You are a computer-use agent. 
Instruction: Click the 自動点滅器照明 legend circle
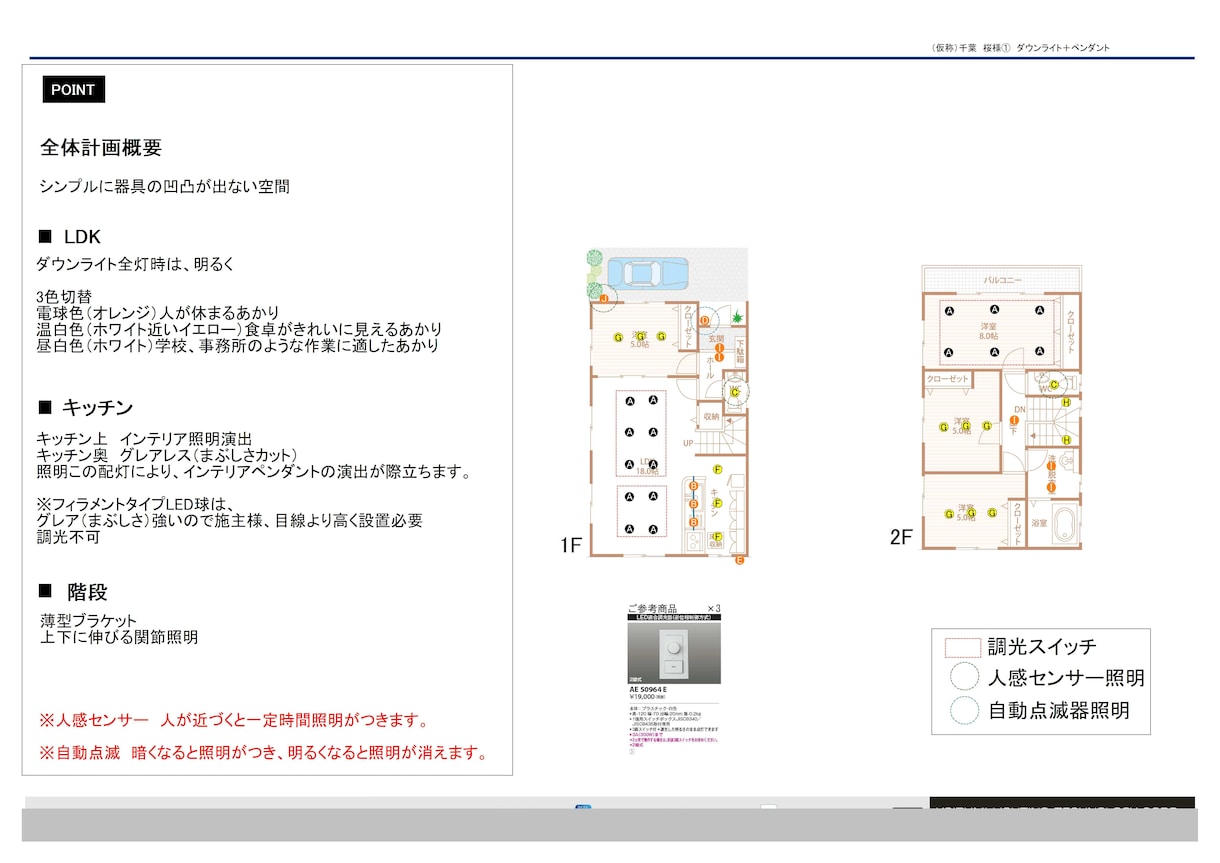point(964,711)
